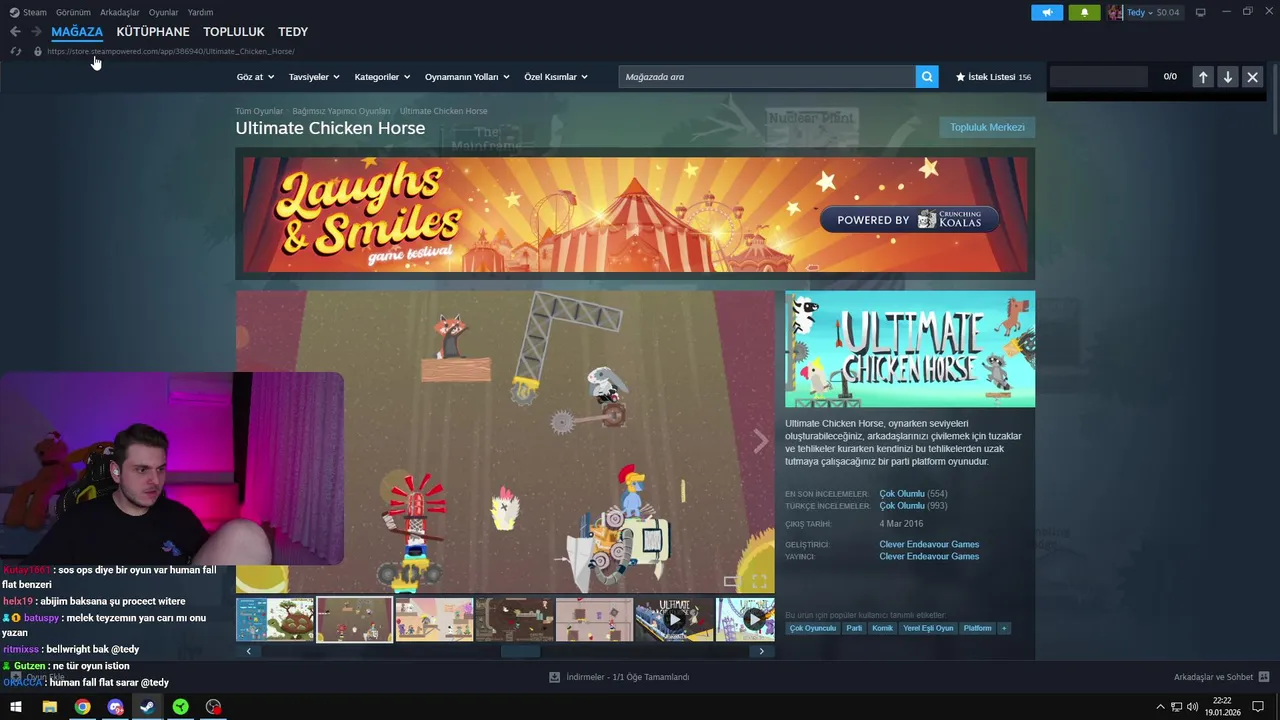
Task: Open the Oyunlar menu
Action: click(163, 12)
